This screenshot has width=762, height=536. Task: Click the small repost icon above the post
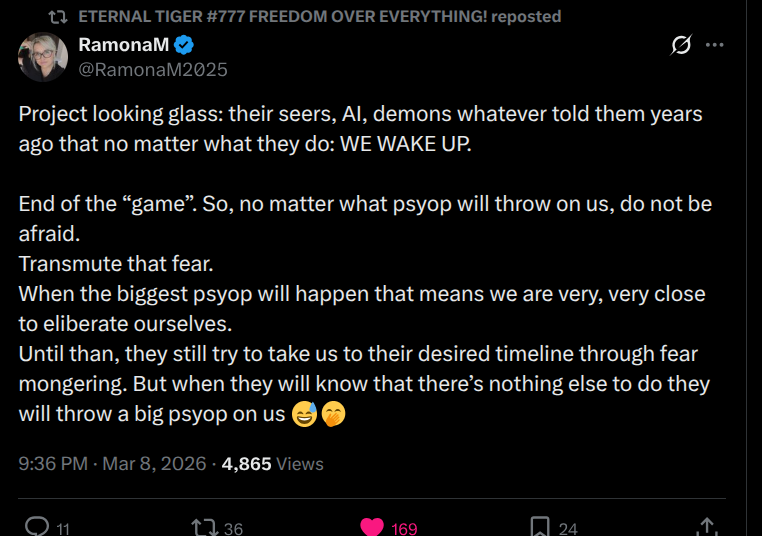59,16
